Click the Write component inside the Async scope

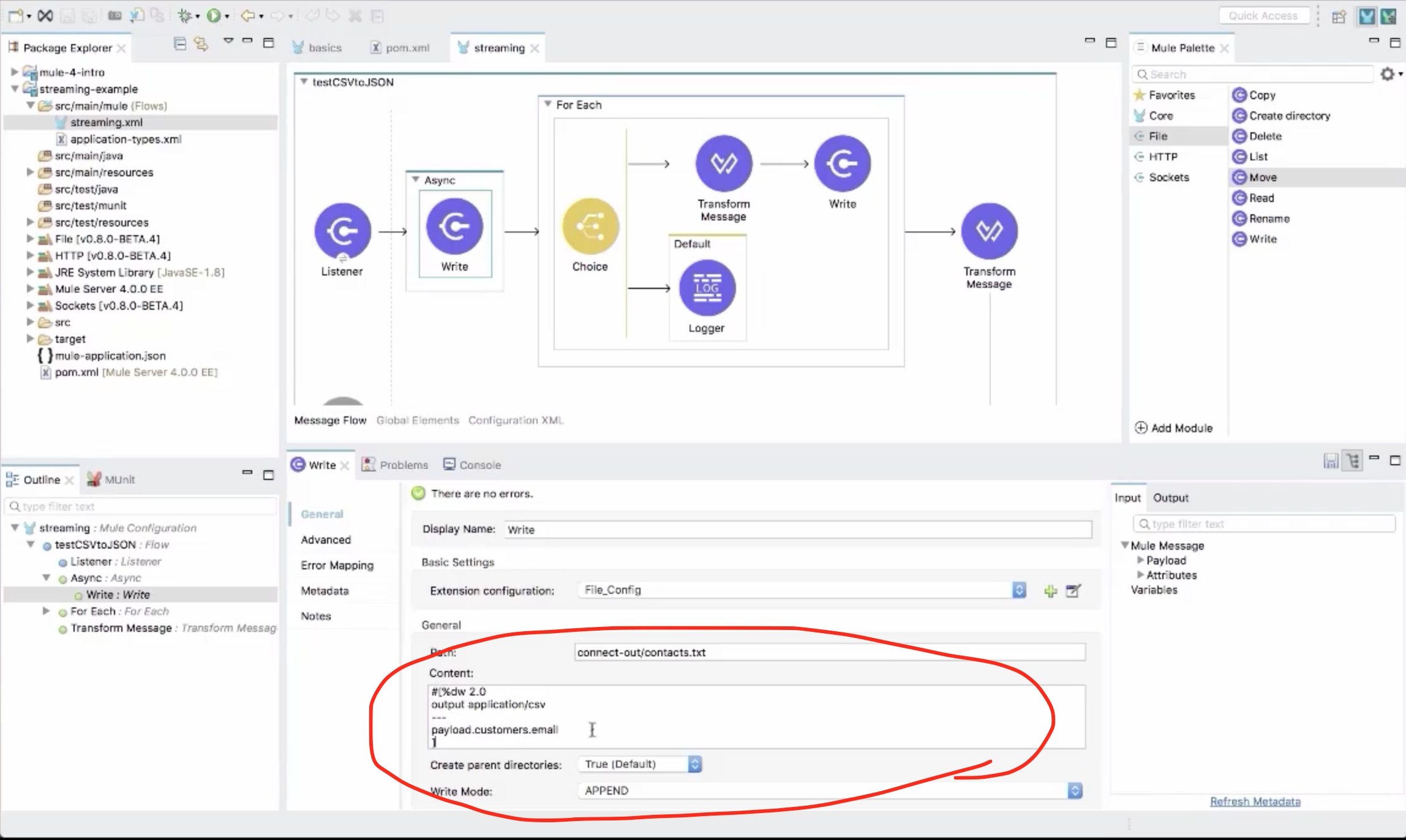point(454,227)
